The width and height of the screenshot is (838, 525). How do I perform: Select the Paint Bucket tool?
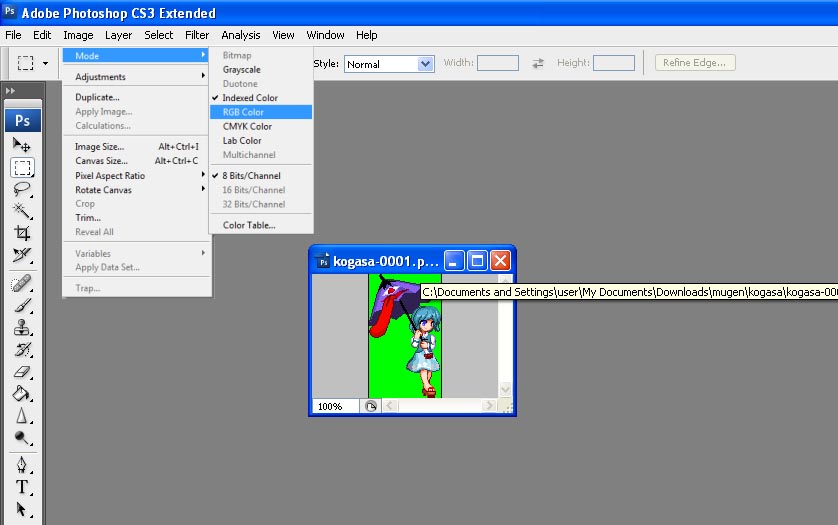point(22,393)
